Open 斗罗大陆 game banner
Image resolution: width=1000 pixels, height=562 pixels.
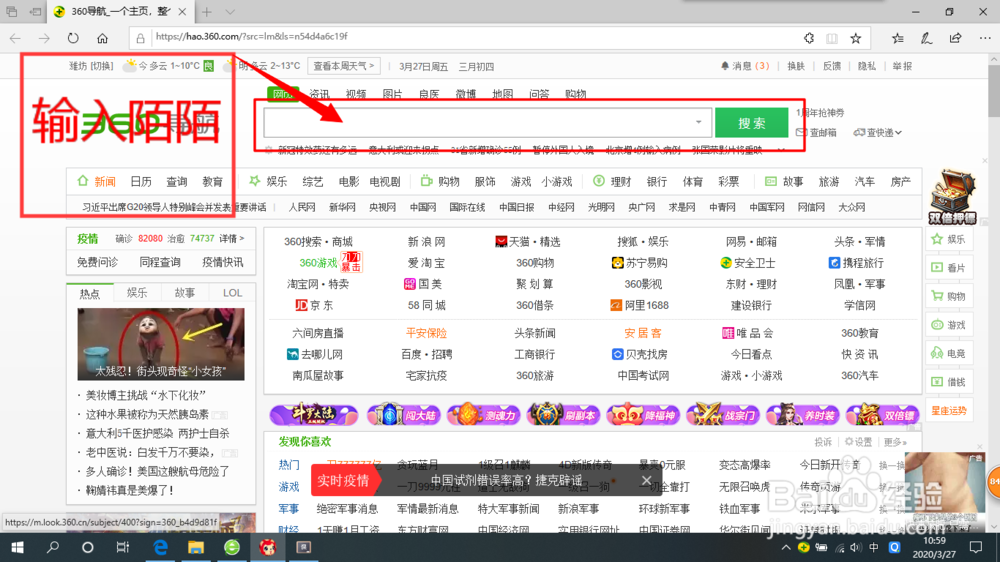pos(314,415)
